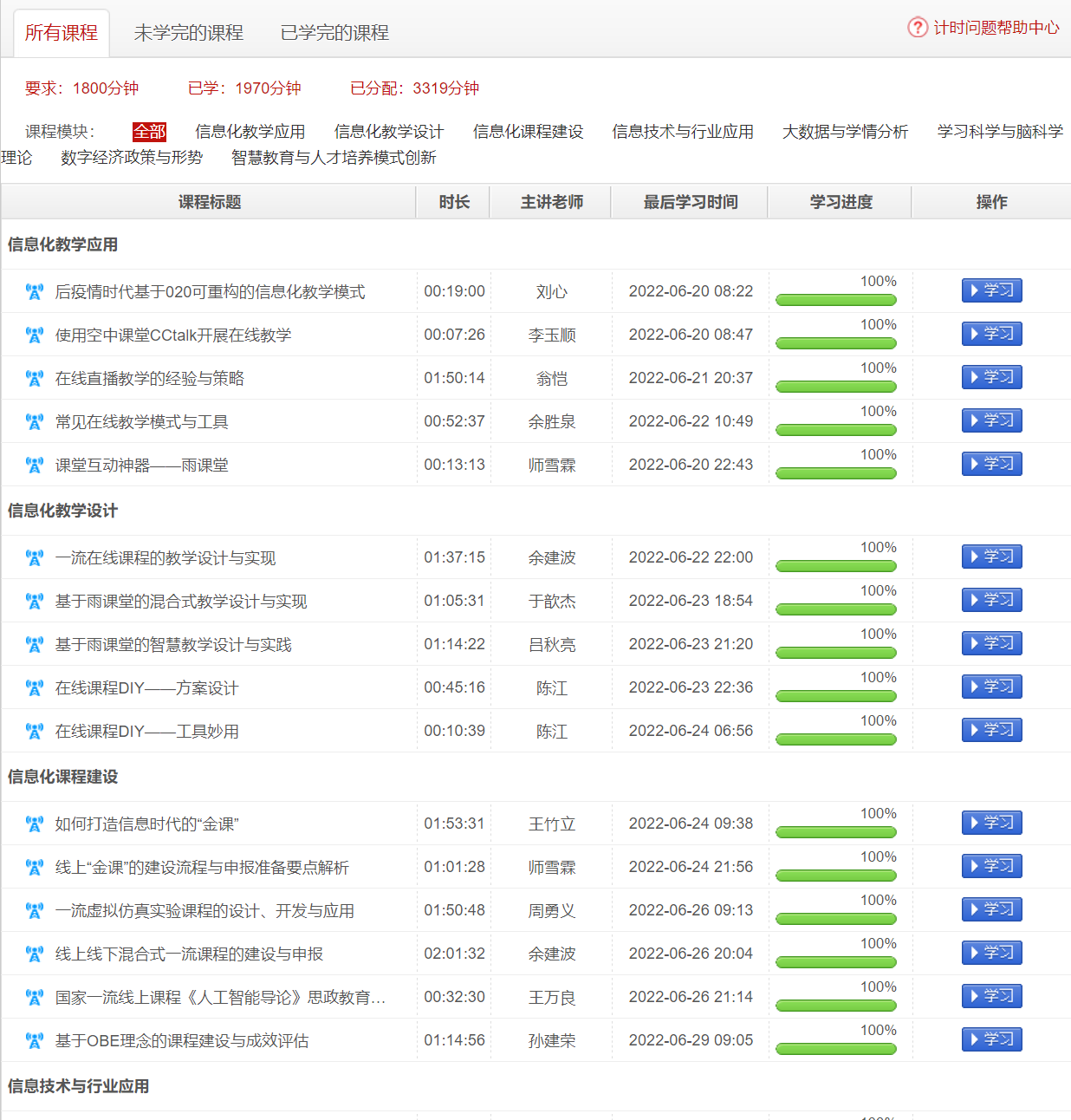Click the help center question mark icon

click(917, 28)
